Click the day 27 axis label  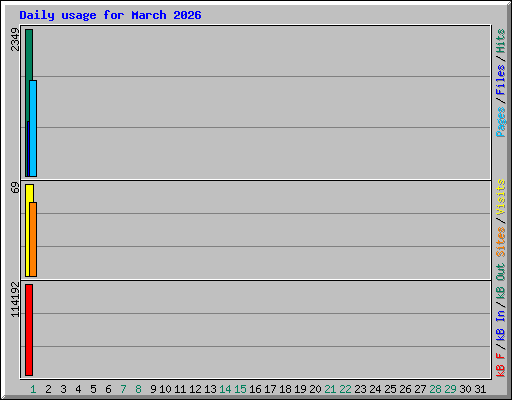420,389
